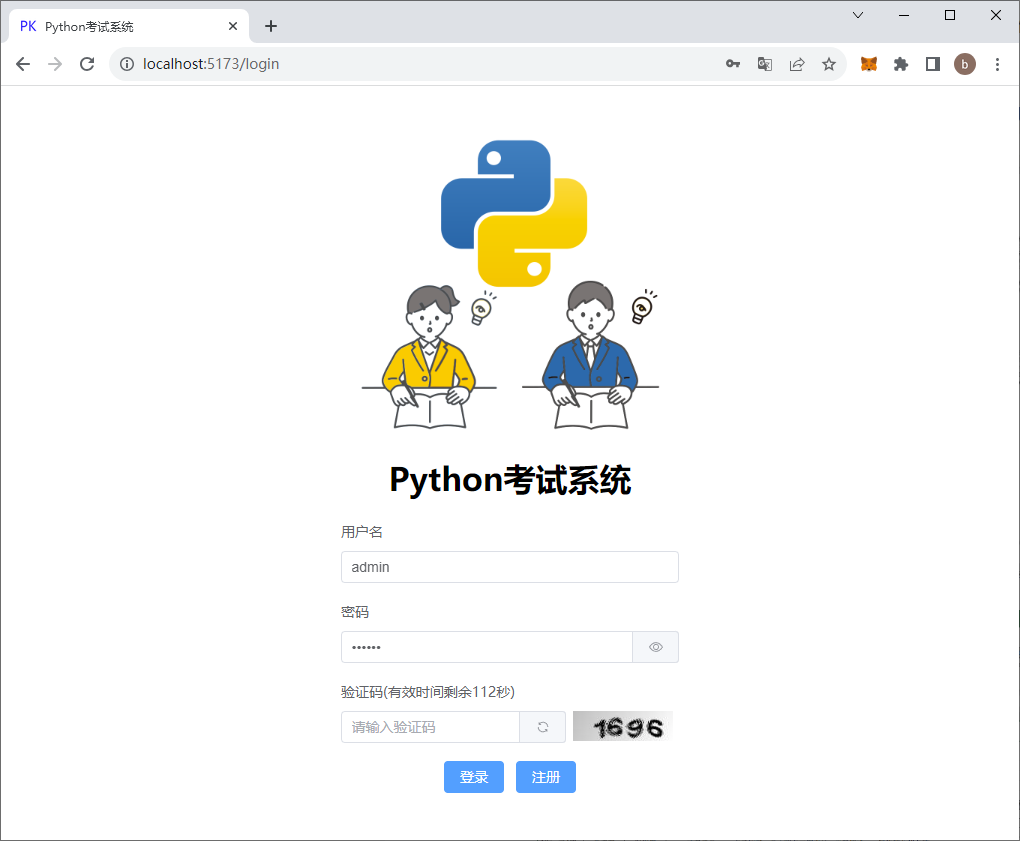Open saved passwords key icon
Image resolution: width=1020 pixels, height=841 pixels.
733,64
